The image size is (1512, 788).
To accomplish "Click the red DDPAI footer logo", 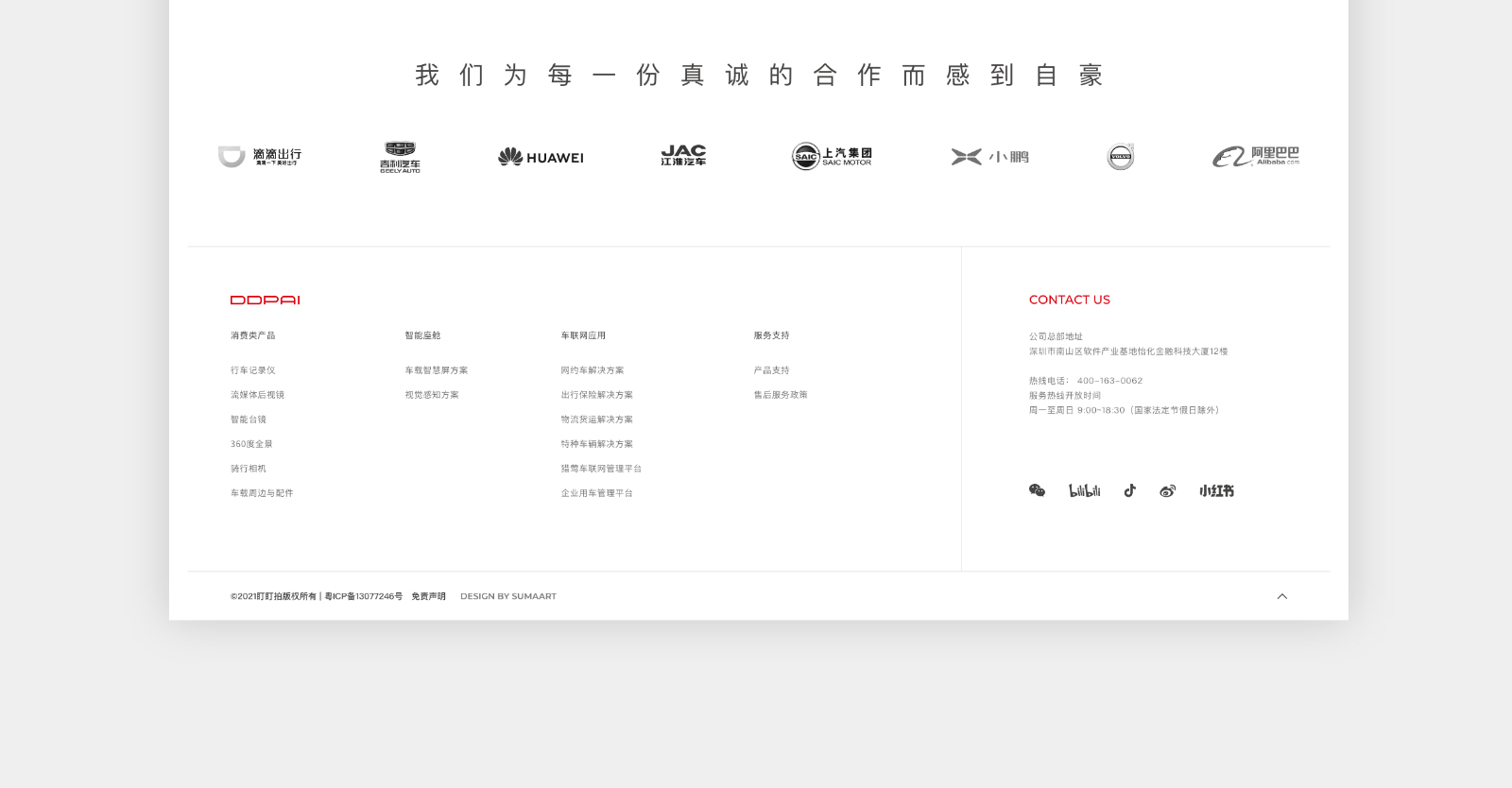I will [x=265, y=300].
